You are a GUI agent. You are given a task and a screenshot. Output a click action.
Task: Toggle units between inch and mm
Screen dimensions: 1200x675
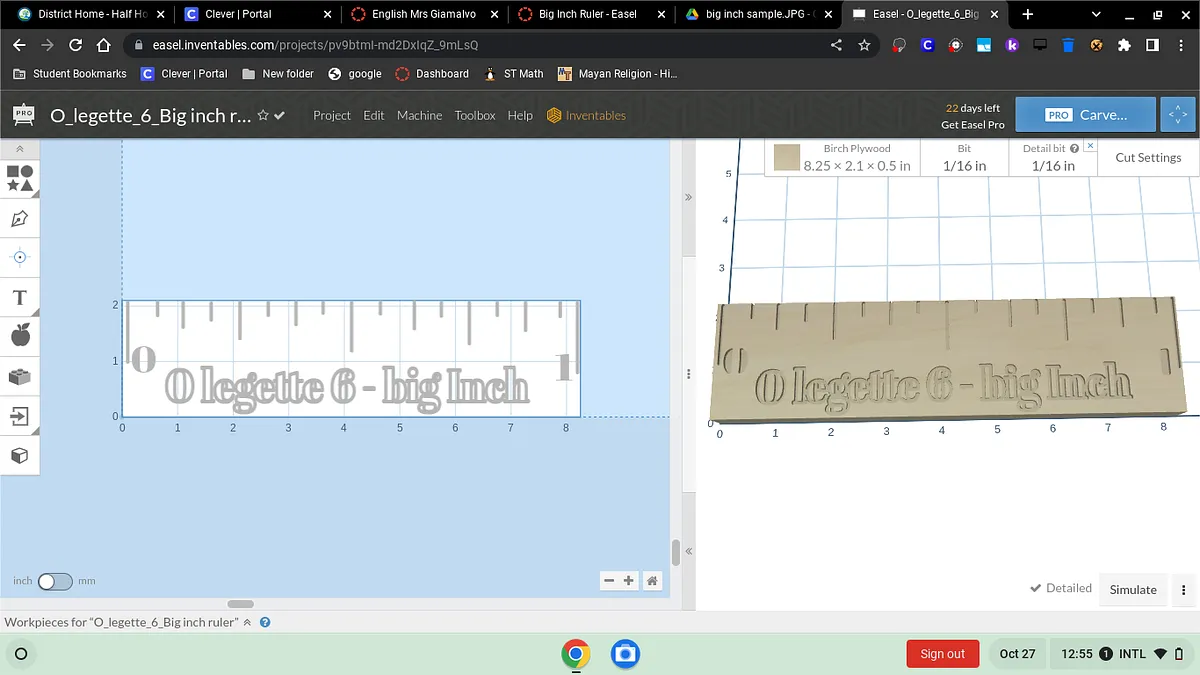(55, 581)
